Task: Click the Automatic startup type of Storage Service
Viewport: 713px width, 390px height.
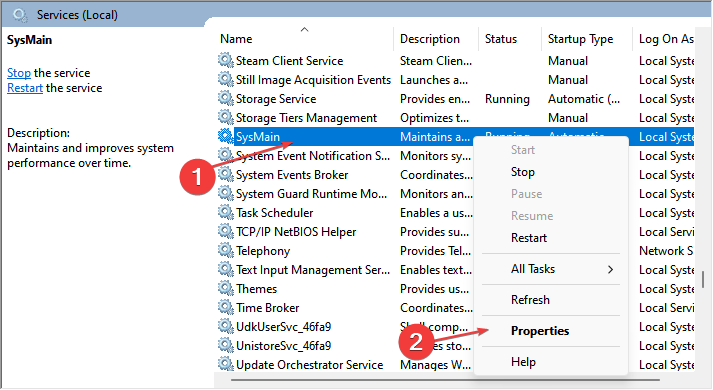Action: pos(584,99)
